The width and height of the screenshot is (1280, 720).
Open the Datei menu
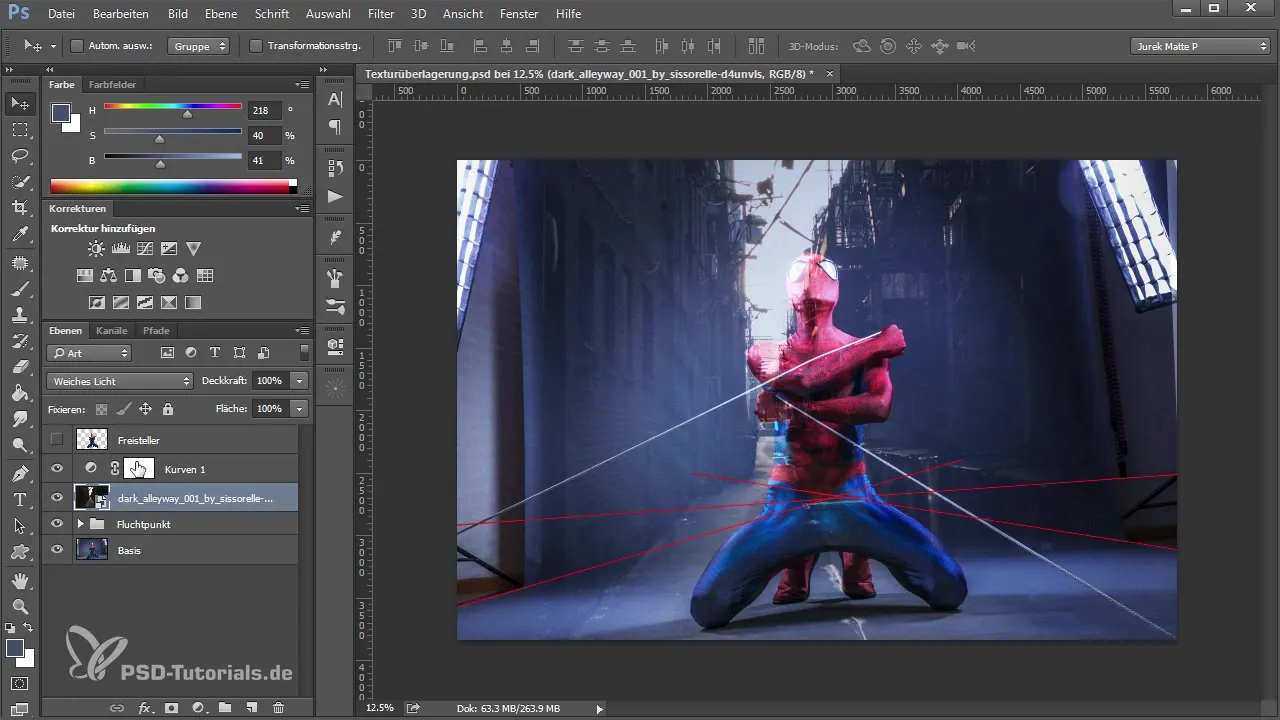[61, 14]
